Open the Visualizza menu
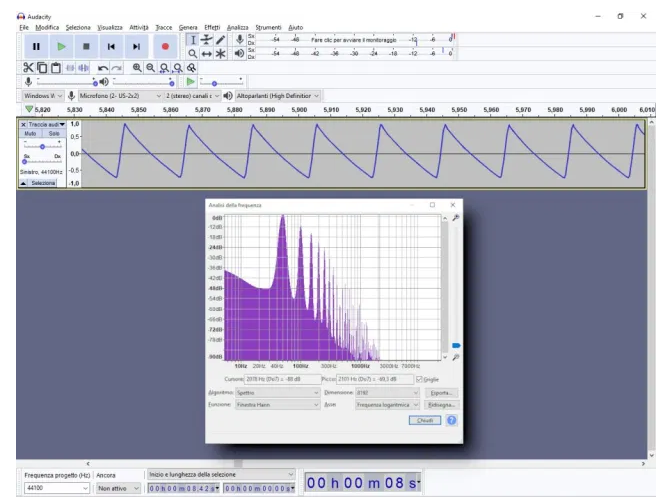Viewport: 661px width, 497px height. click(x=110, y=27)
